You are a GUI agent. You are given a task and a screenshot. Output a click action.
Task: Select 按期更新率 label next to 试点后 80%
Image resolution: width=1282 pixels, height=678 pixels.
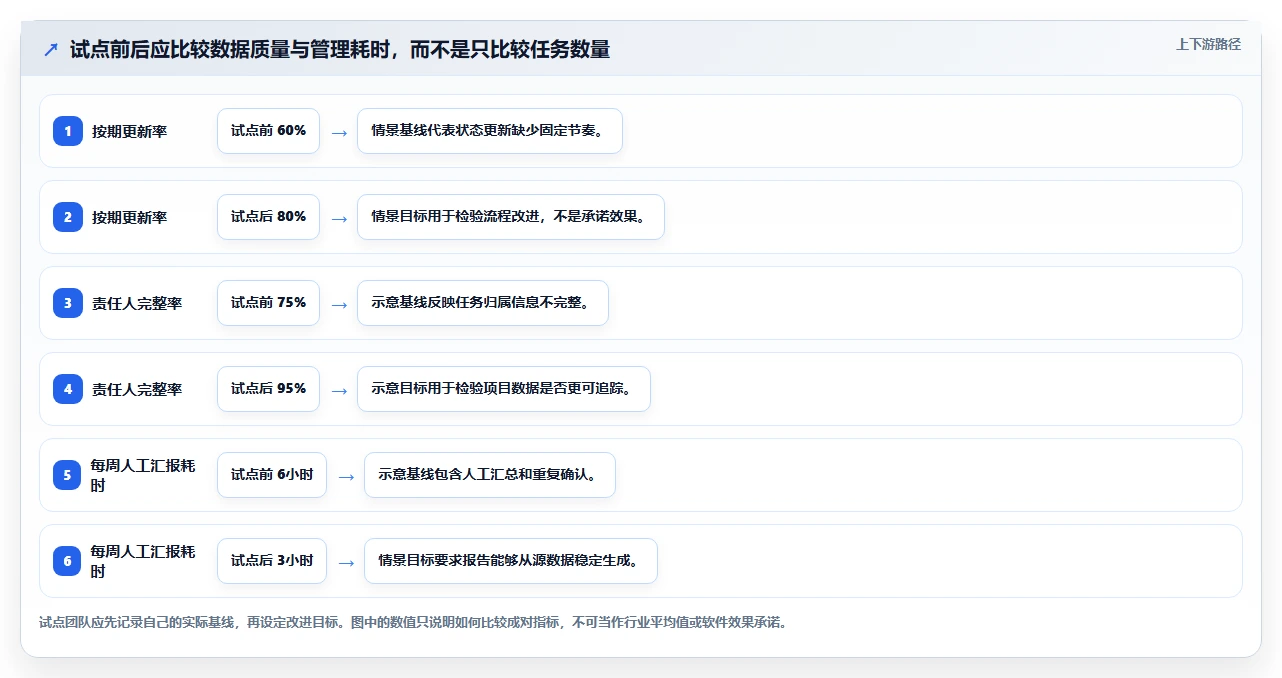click(129, 217)
